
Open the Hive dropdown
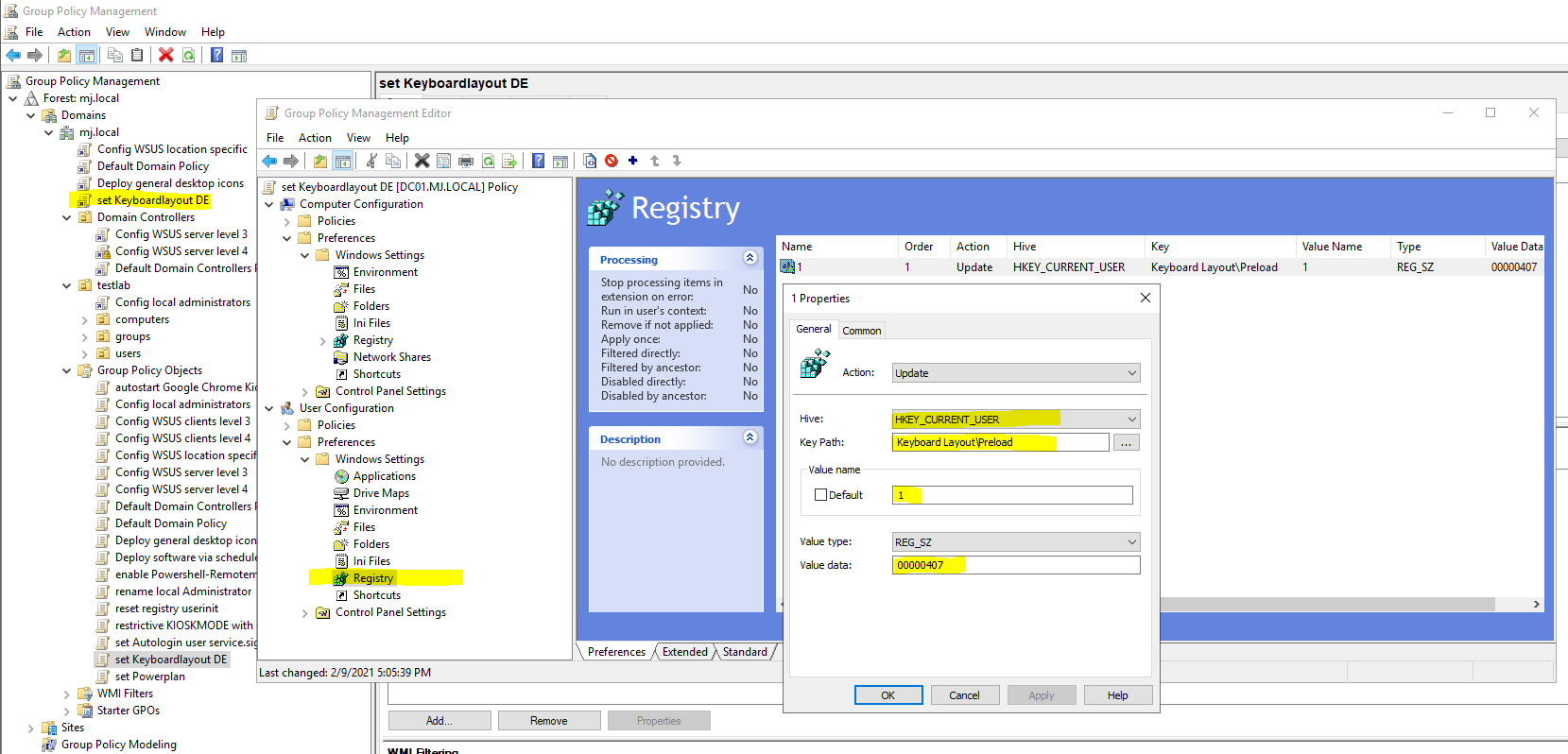tap(1016, 420)
